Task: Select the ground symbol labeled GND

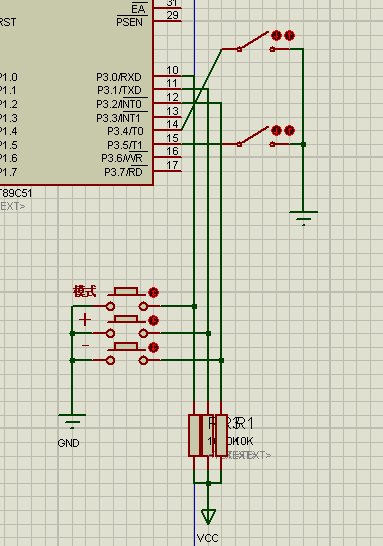Action: [x=72, y=421]
